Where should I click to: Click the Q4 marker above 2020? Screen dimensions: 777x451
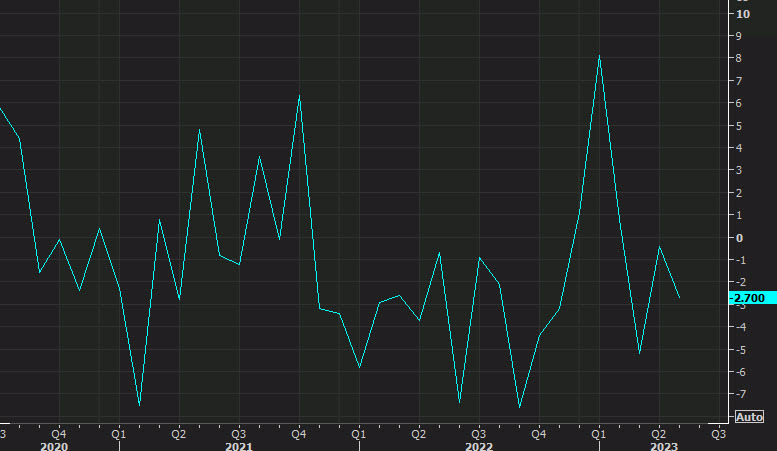point(58,434)
